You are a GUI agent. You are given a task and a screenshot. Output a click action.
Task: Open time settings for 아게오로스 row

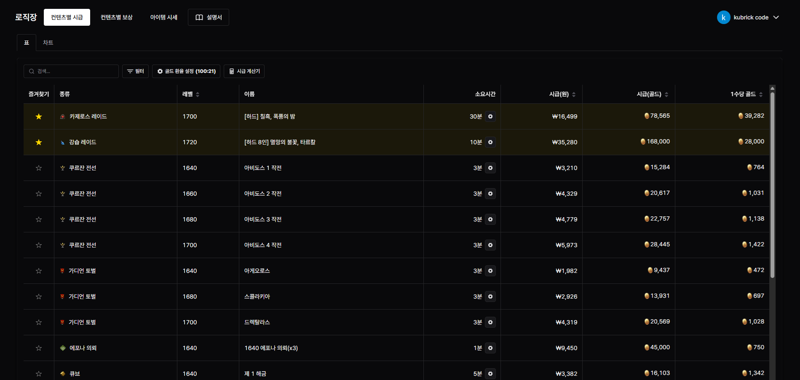(490, 271)
